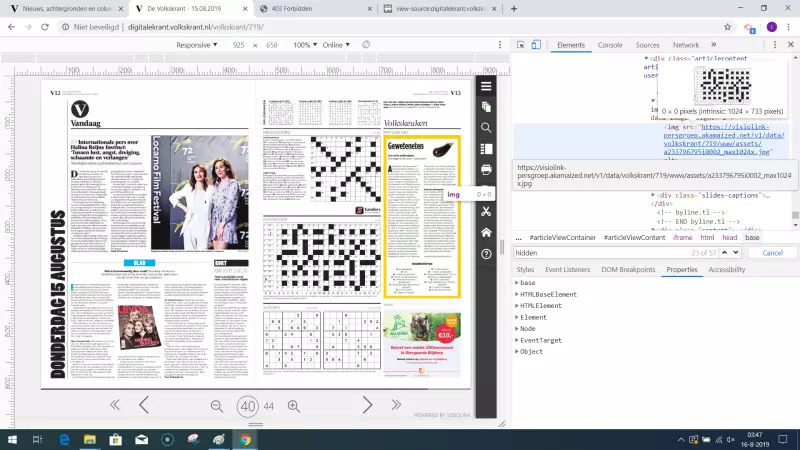800x450 pixels.
Task: Open the Responsive device dropdown
Action: 197,45
